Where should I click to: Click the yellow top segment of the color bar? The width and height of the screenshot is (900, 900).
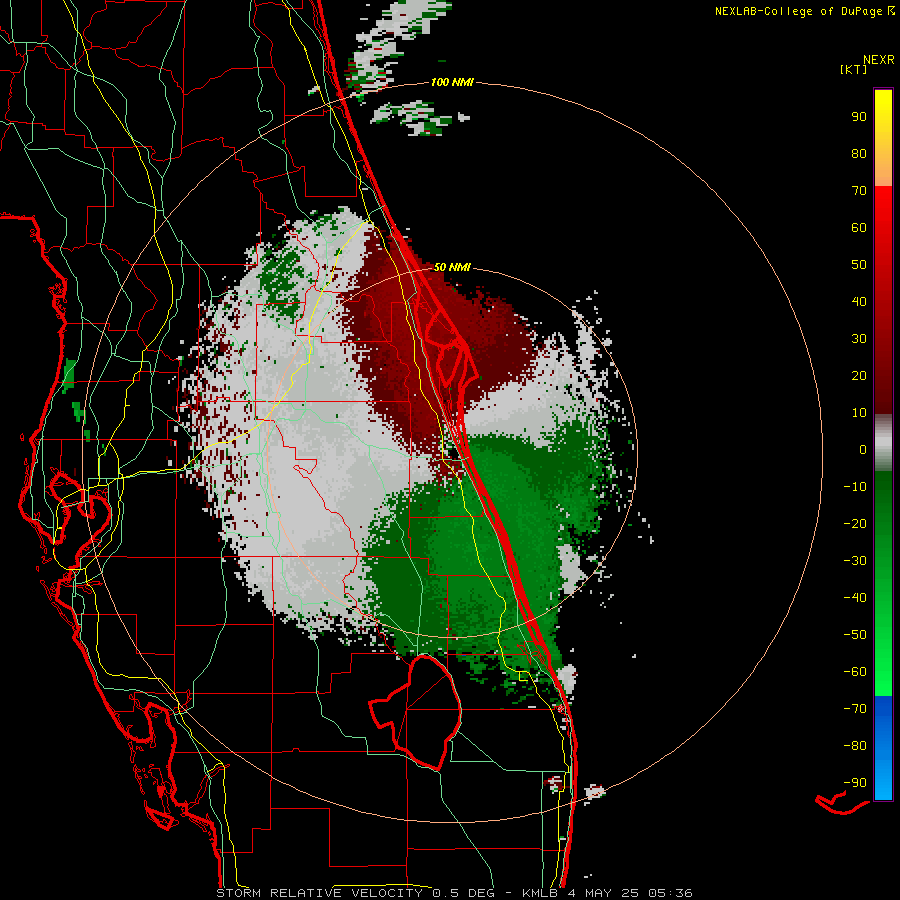883,138
